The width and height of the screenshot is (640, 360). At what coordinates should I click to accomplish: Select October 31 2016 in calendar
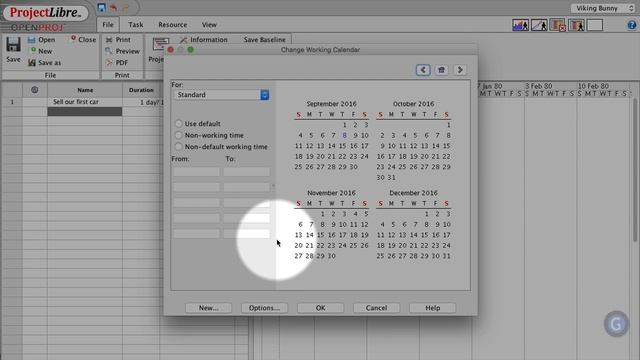coord(392,177)
